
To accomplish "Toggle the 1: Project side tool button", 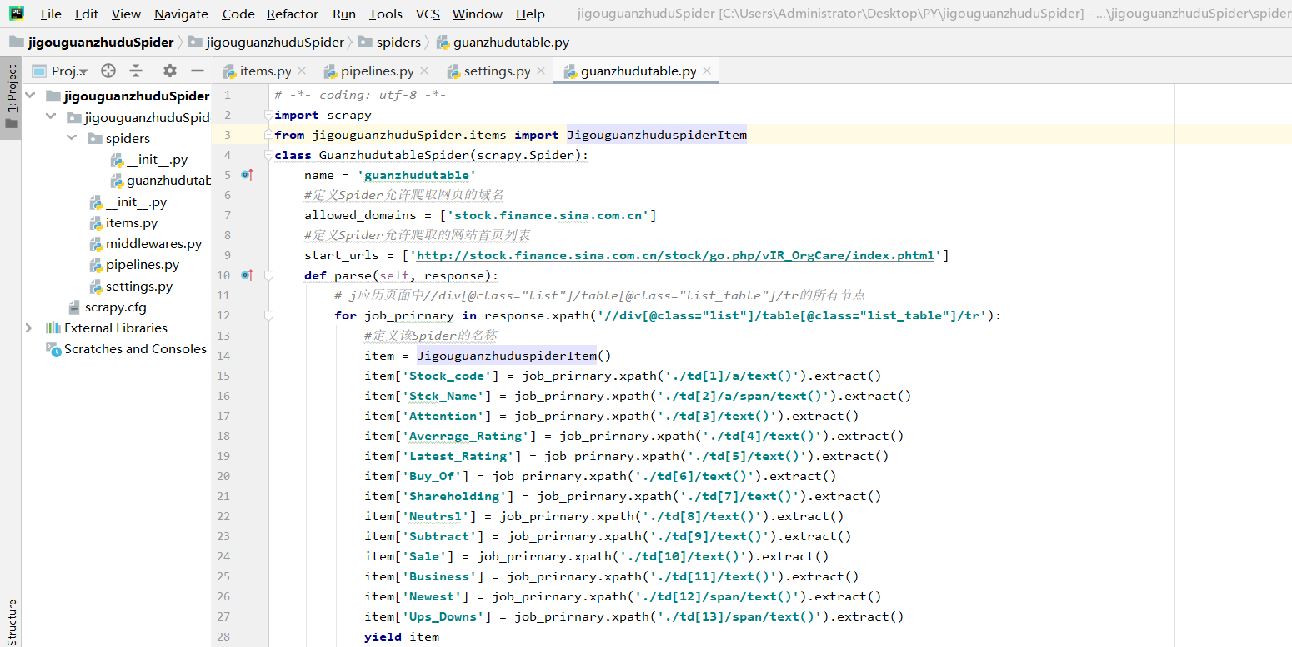I will click(11, 100).
